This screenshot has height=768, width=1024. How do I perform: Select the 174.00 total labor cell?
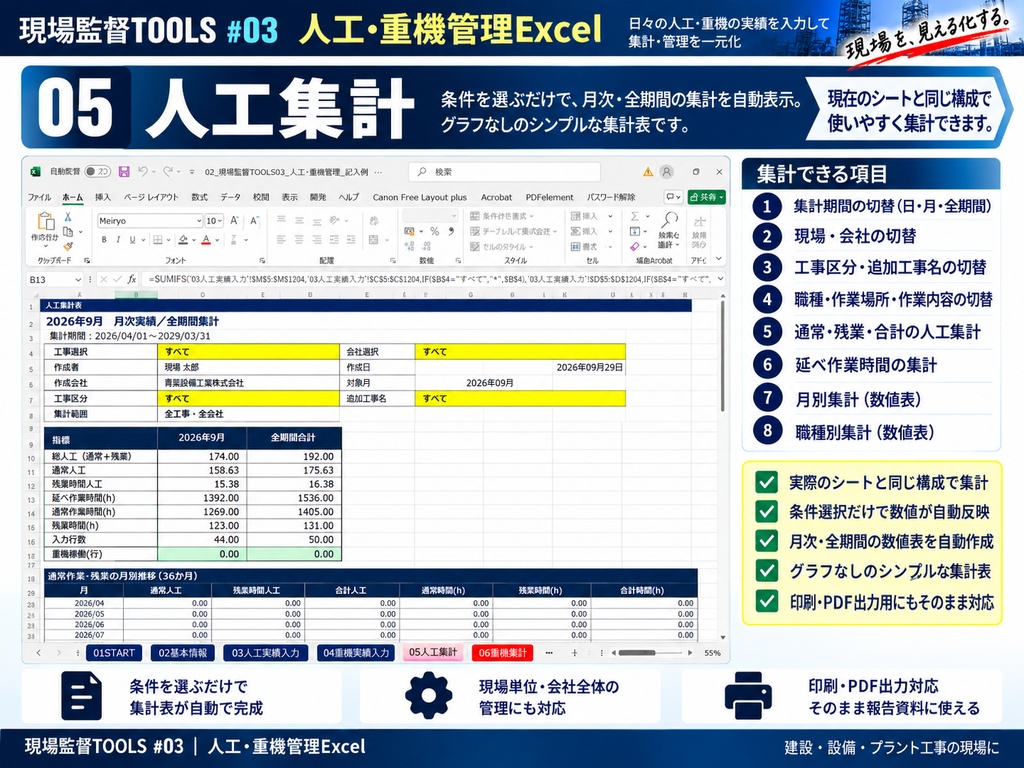pos(202,456)
